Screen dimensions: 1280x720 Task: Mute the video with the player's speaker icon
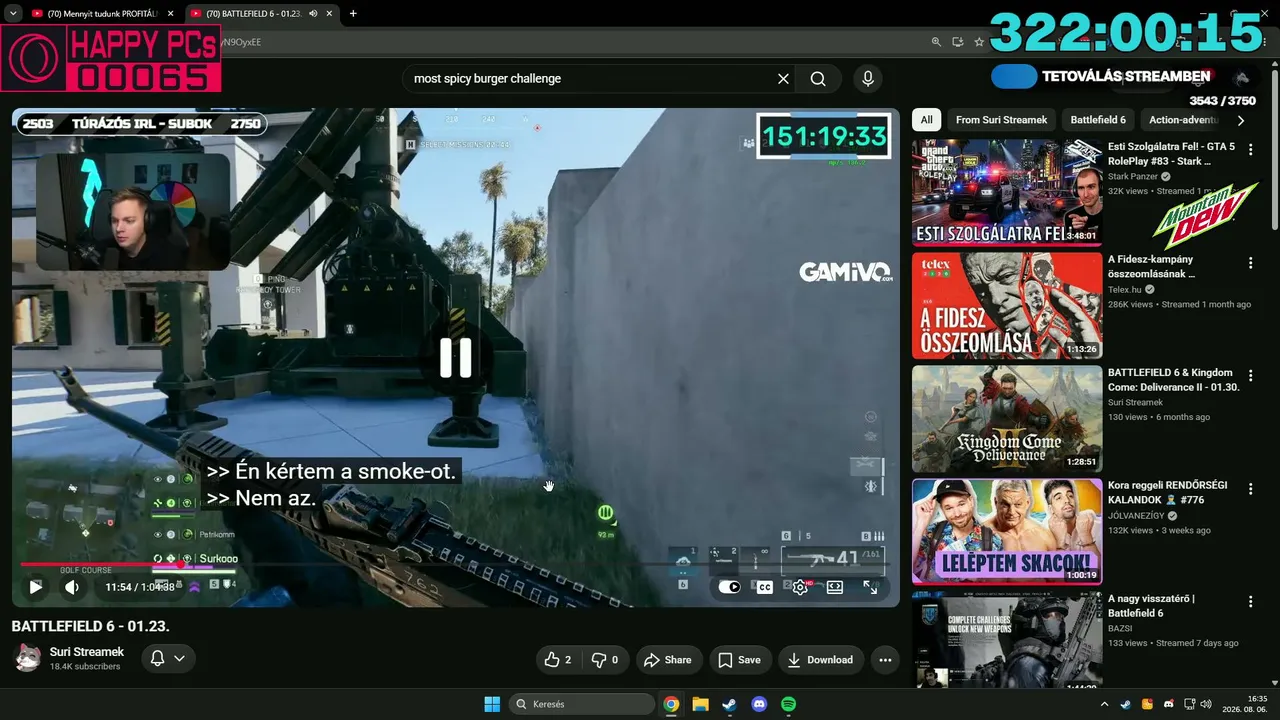click(72, 587)
